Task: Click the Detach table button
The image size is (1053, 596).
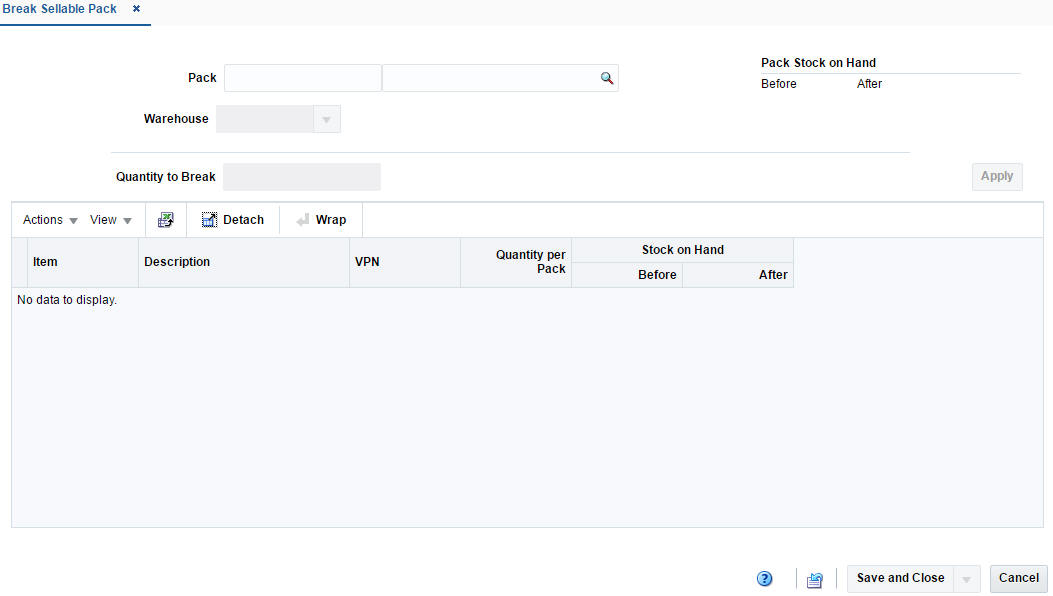Action: (x=233, y=220)
